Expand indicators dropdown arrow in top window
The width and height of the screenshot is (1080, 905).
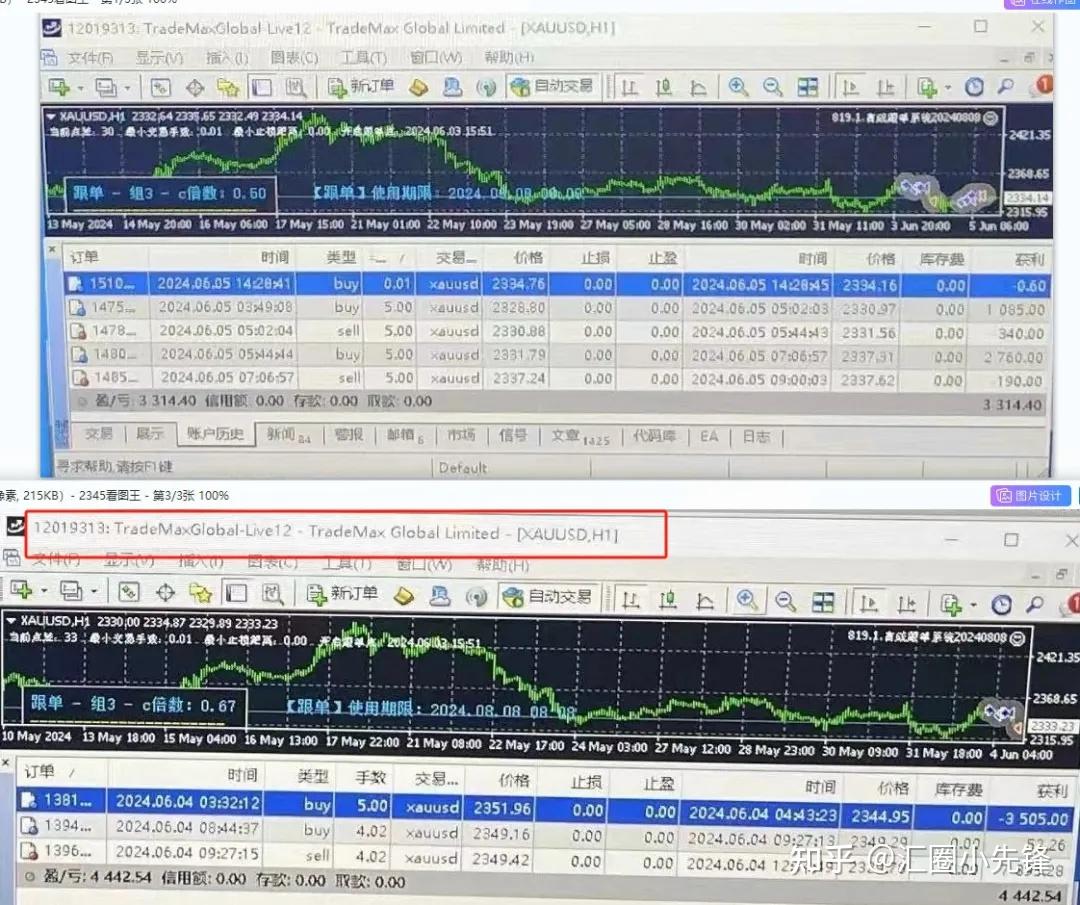(x=948, y=88)
